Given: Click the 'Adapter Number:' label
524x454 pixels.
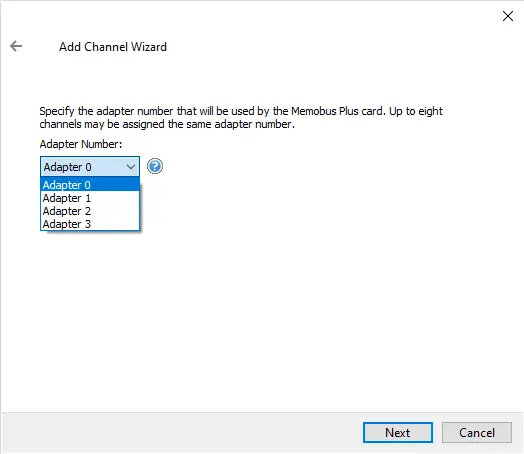Looking at the screenshot, I should tap(81, 144).
